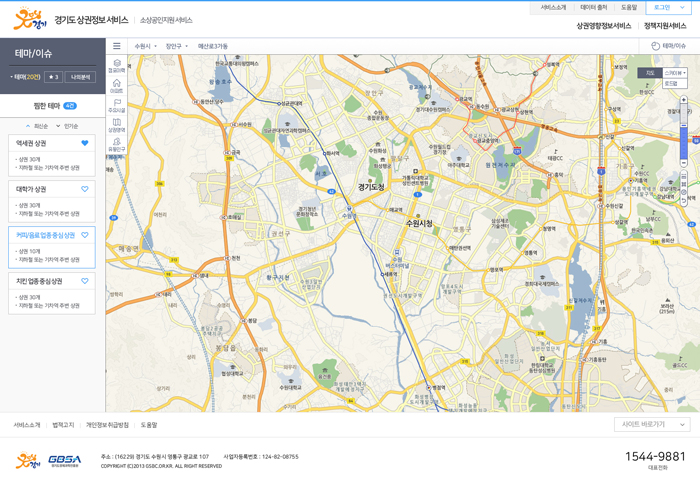Select the 이데트 house icon tool
700x486 pixels.
[116, 85]
